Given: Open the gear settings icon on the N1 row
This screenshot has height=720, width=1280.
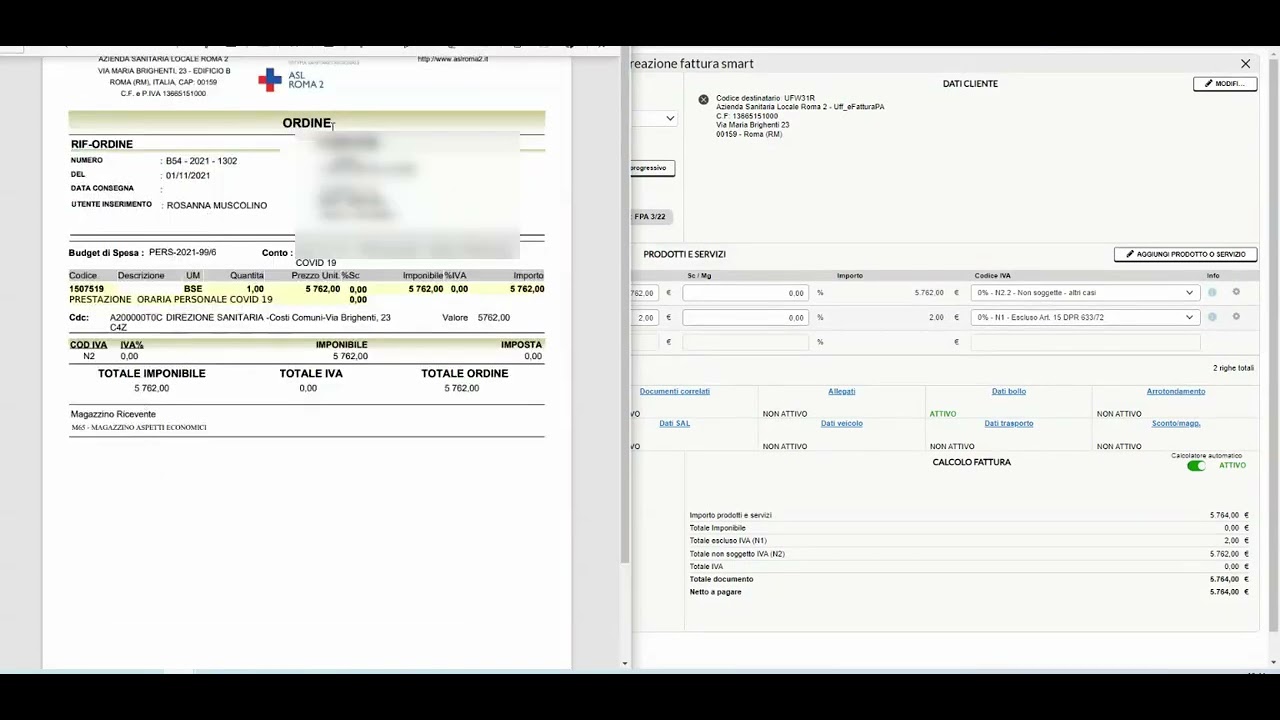Looking at the screenshot, I should click(x=1236, y=317).
